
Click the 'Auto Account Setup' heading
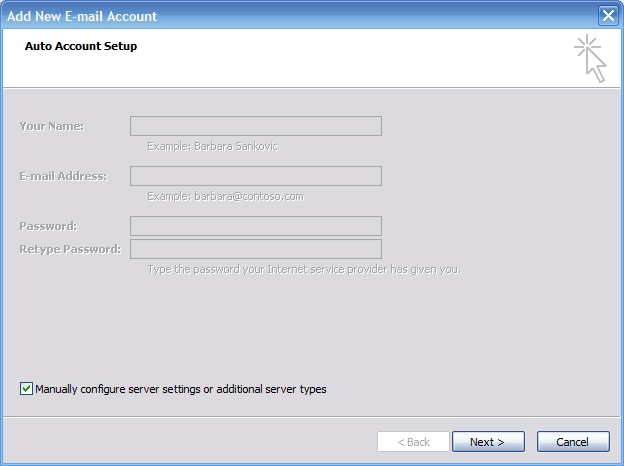pos(81,46)
